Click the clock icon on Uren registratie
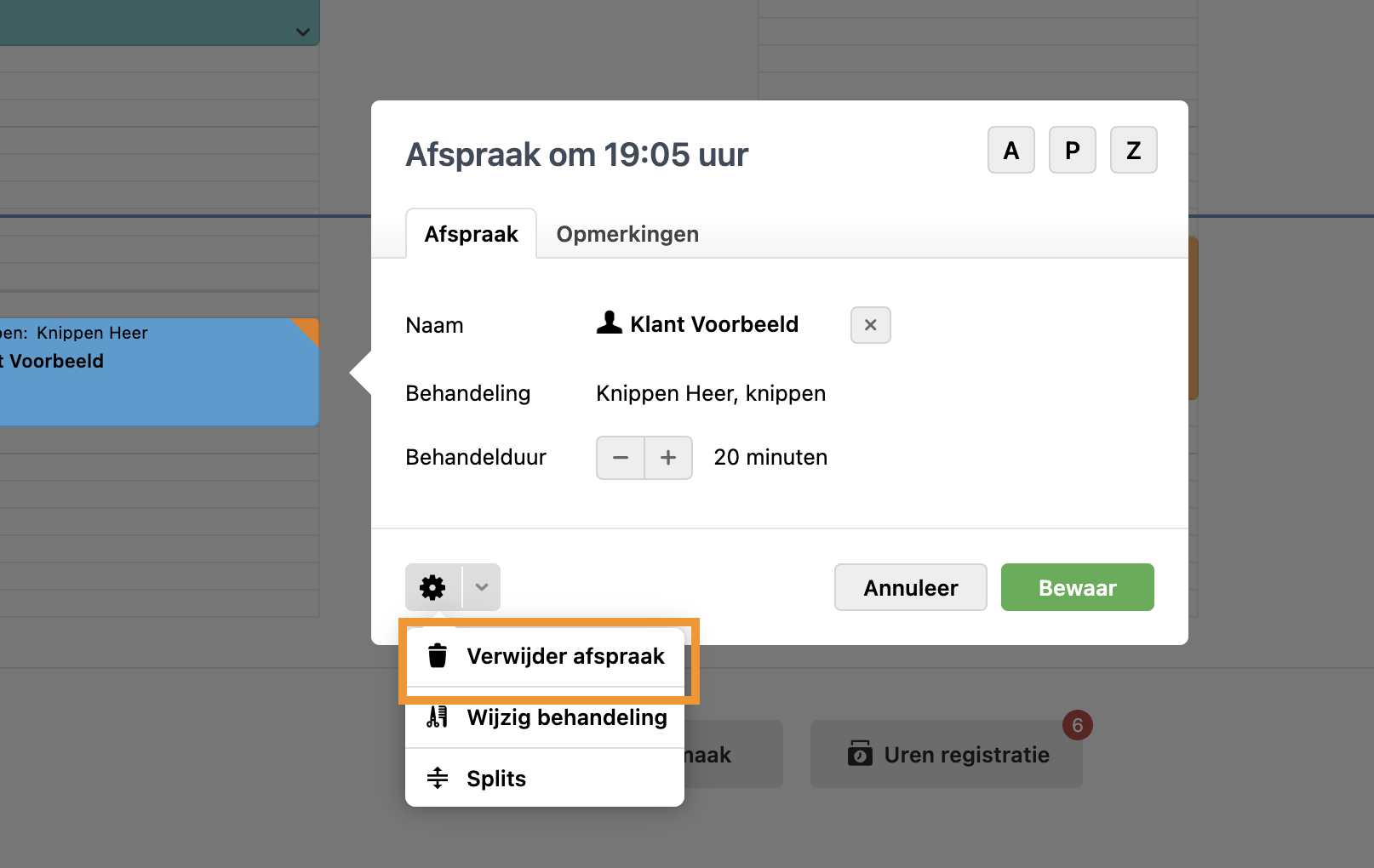1374x868 pixels. (x=860, y=754)
